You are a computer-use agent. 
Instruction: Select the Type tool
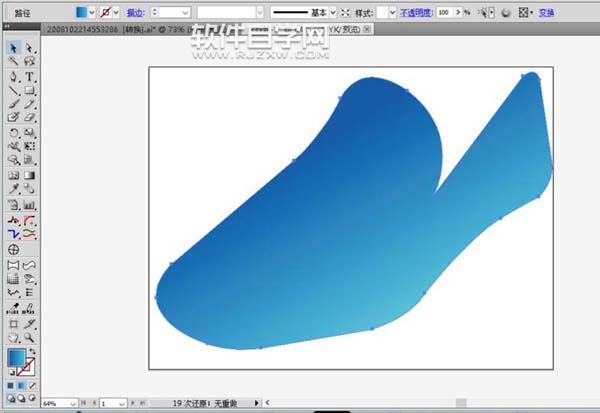point(30,76)
